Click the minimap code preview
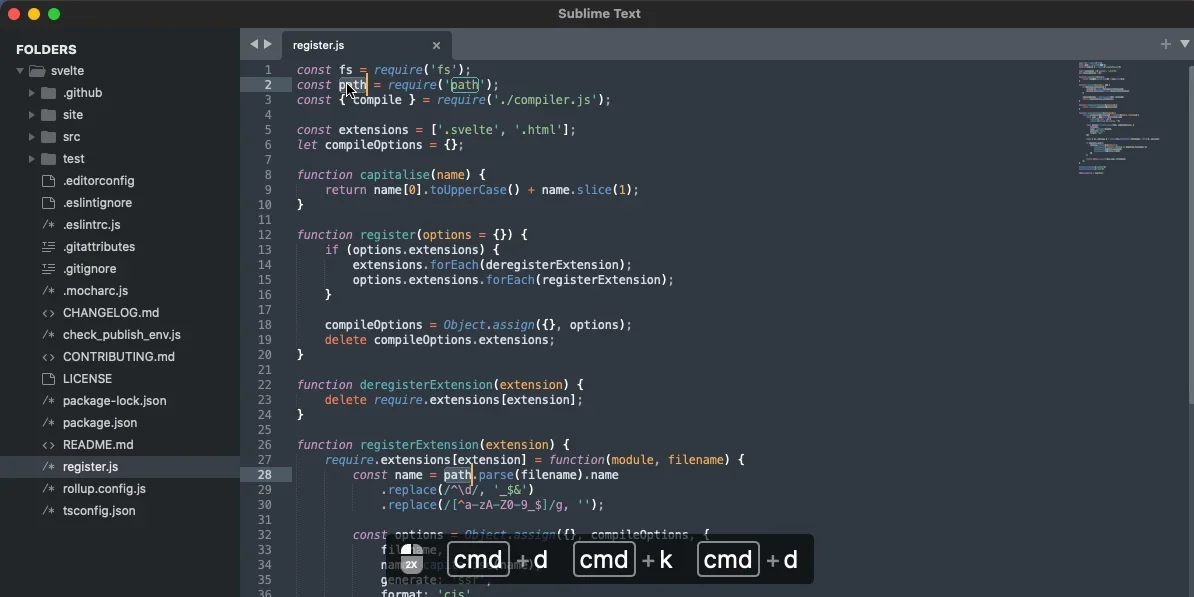 [1119, 118]
